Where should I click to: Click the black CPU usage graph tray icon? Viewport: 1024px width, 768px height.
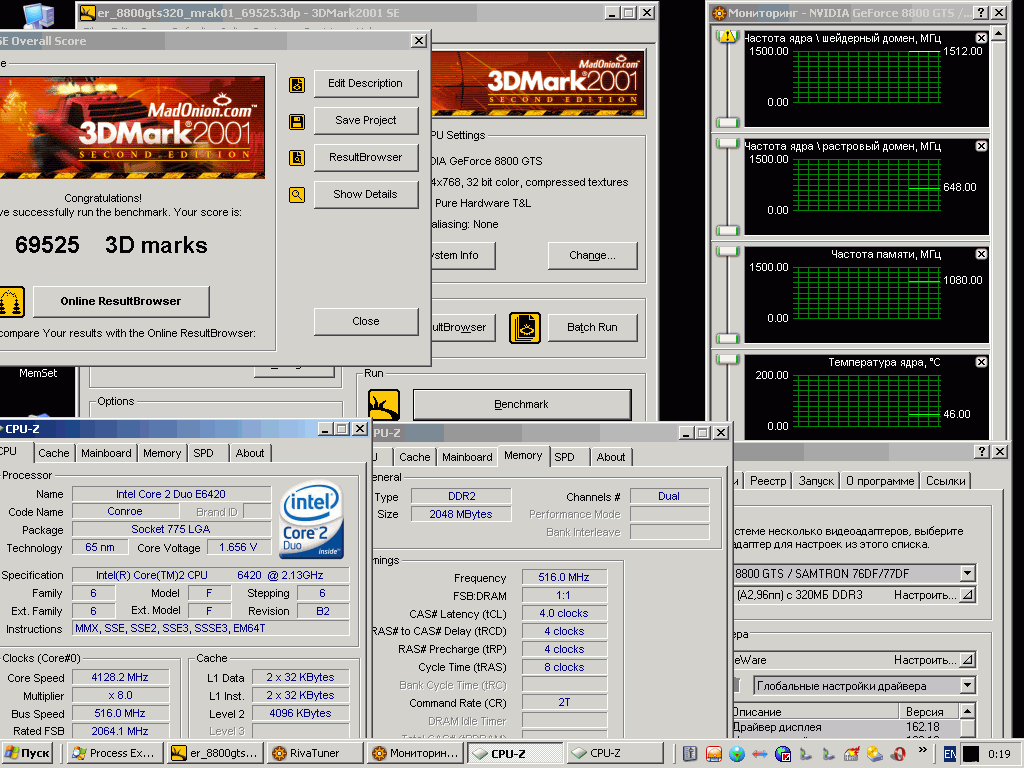pyautogui.click(x=970, y=754)
